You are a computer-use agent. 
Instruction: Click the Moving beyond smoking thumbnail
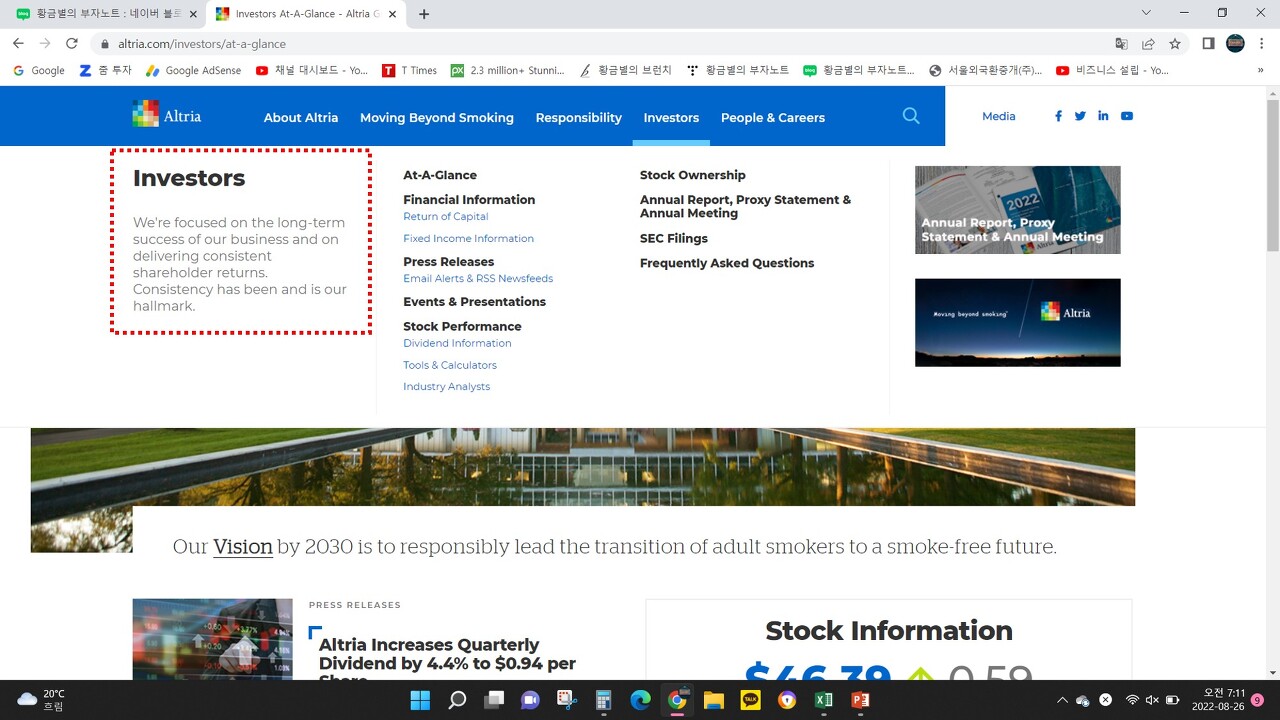pos(1017,322)
